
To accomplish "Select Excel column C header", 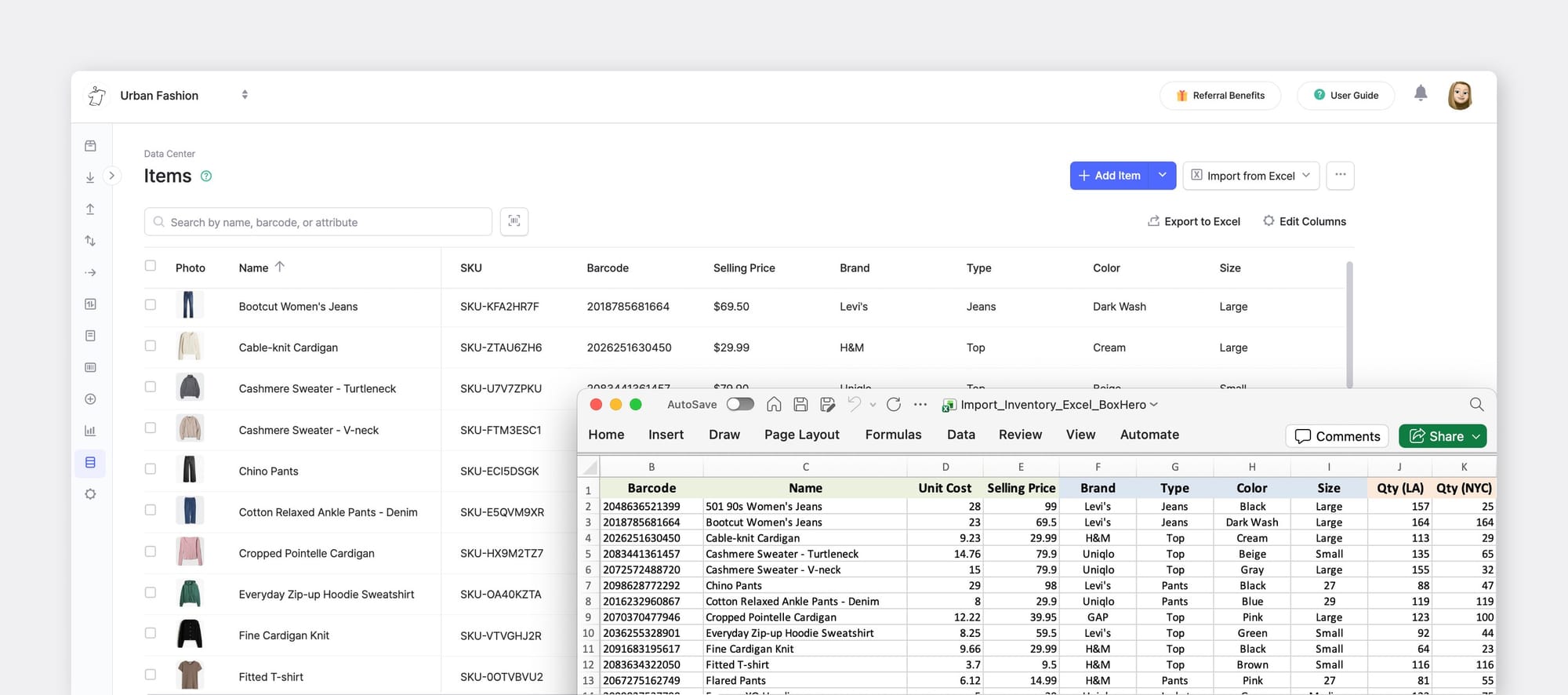I will (x=805, y=467).
